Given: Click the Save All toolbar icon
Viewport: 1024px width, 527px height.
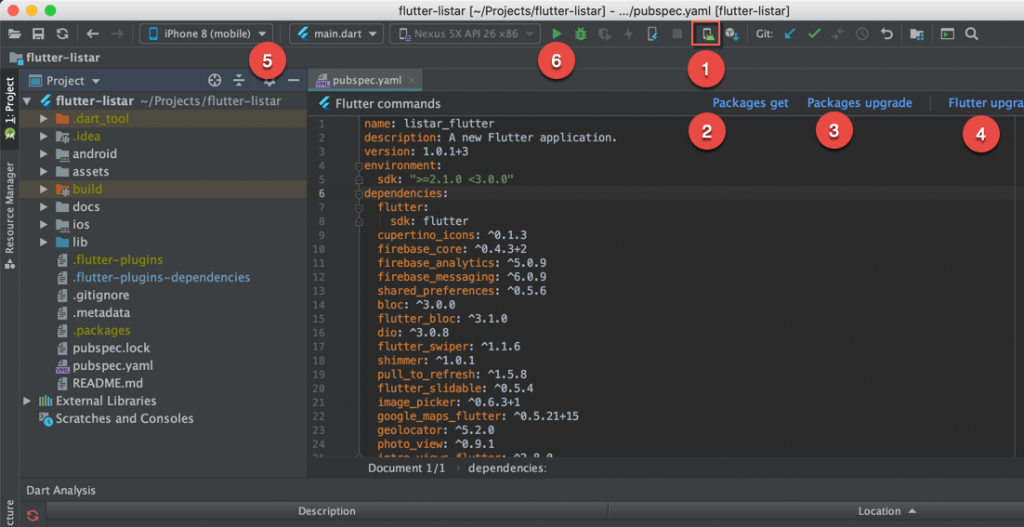Looking at the screenshot, I should (x=39, y=34).
